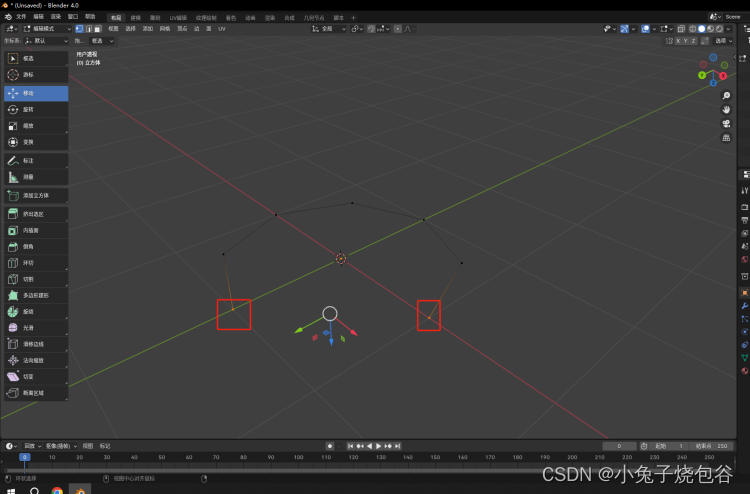This screenshot has width=750, height=494.
Task: Select the Shear (切变) tool
Action: coord(36,377)
